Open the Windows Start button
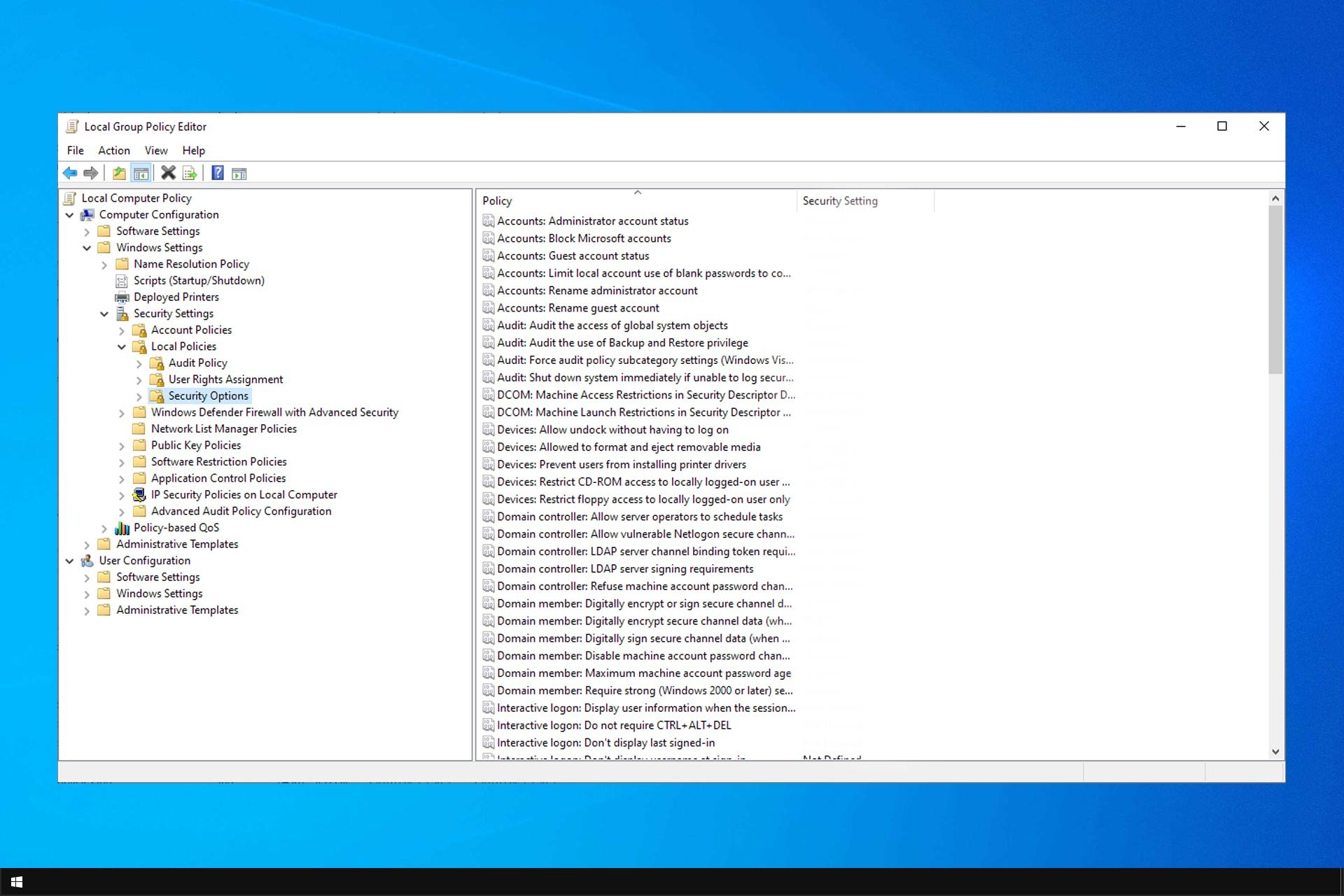1344x896 pixels. pyautogui.click(x=17, y=882)
